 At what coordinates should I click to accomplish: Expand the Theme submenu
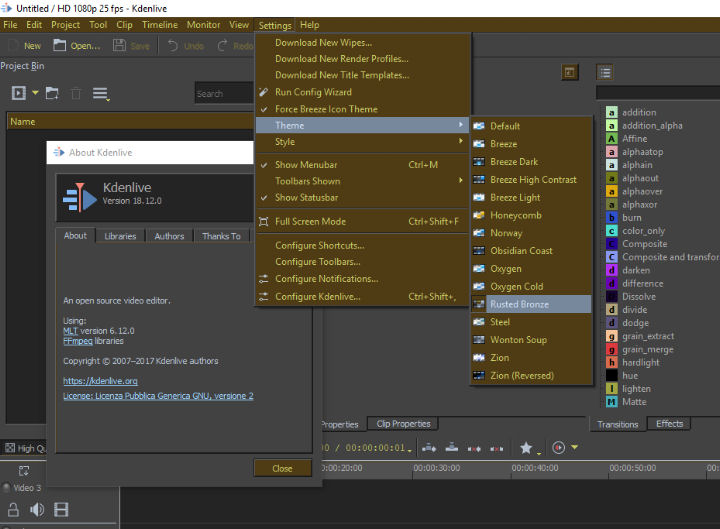pyautogui.click(x=363, y=125)
